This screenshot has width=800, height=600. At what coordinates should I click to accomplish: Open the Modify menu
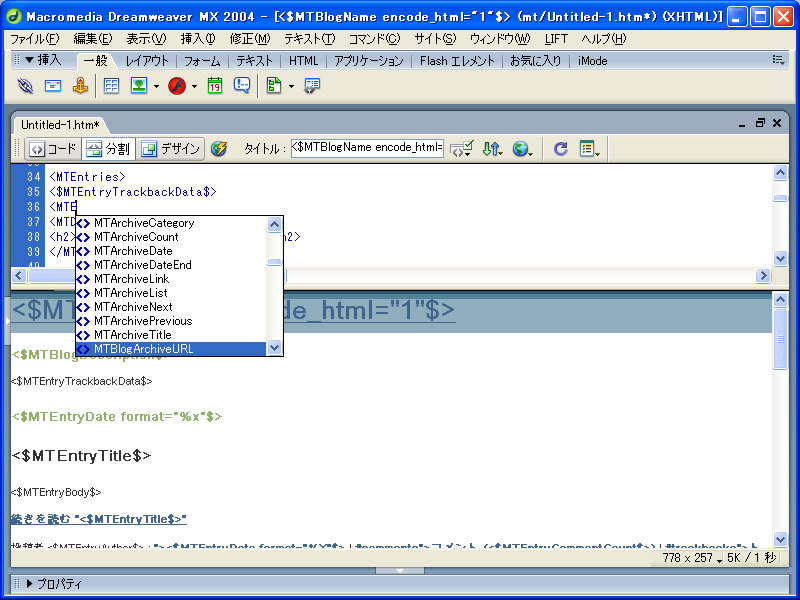(x=250, y=39)
